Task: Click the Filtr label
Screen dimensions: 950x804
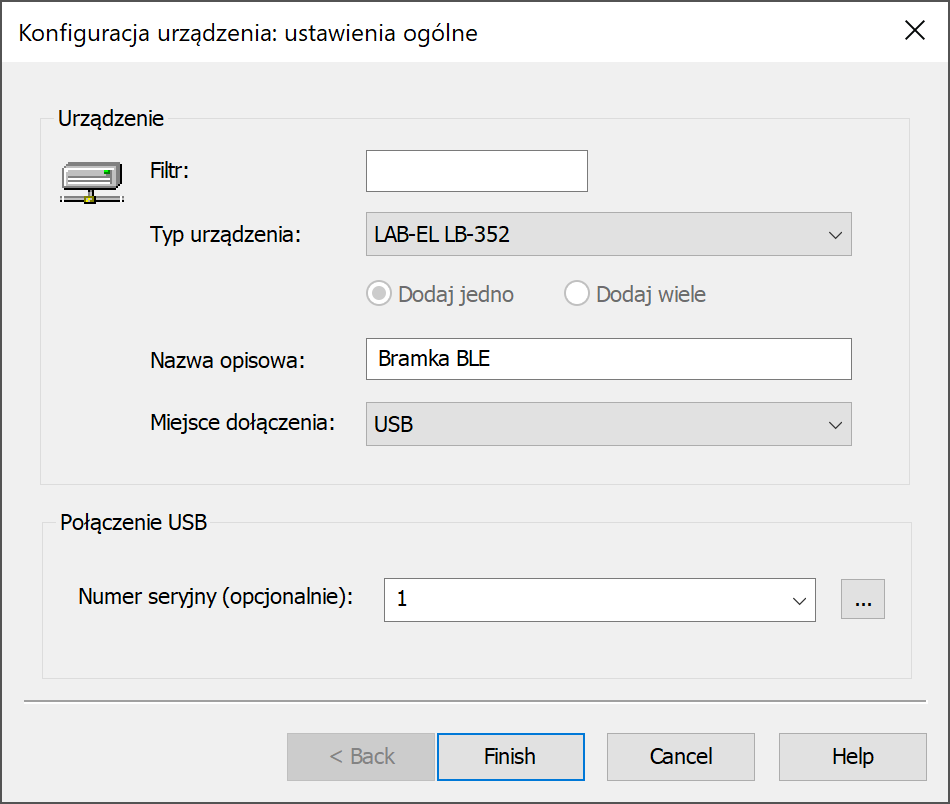Action: (x=170, y=170)
